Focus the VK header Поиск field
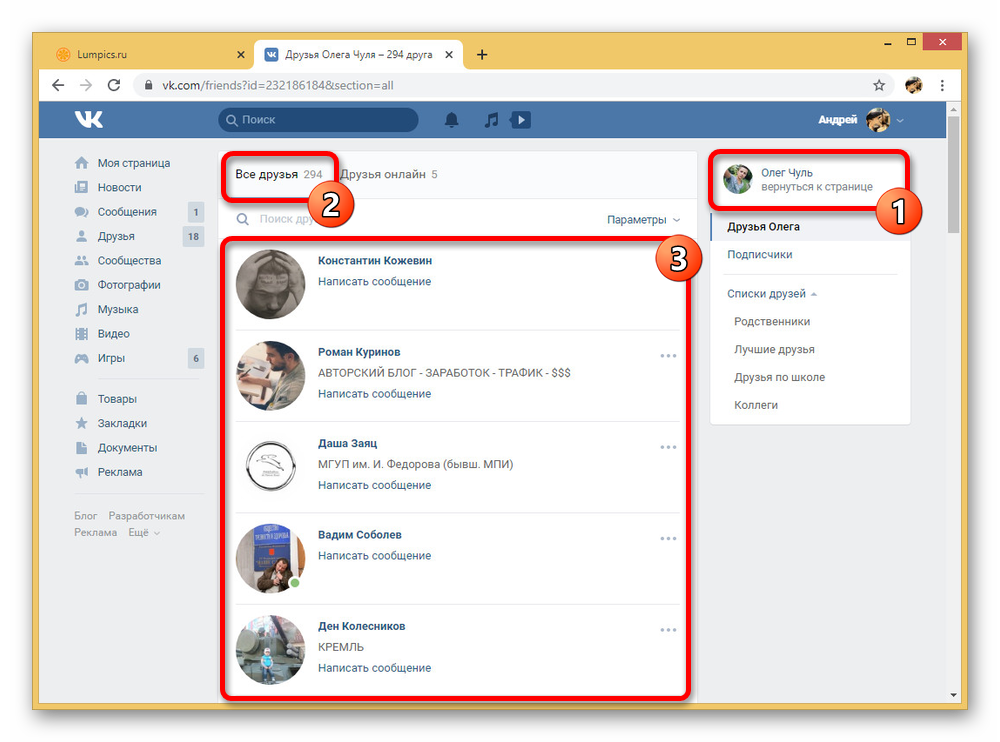 coord(318,119)
